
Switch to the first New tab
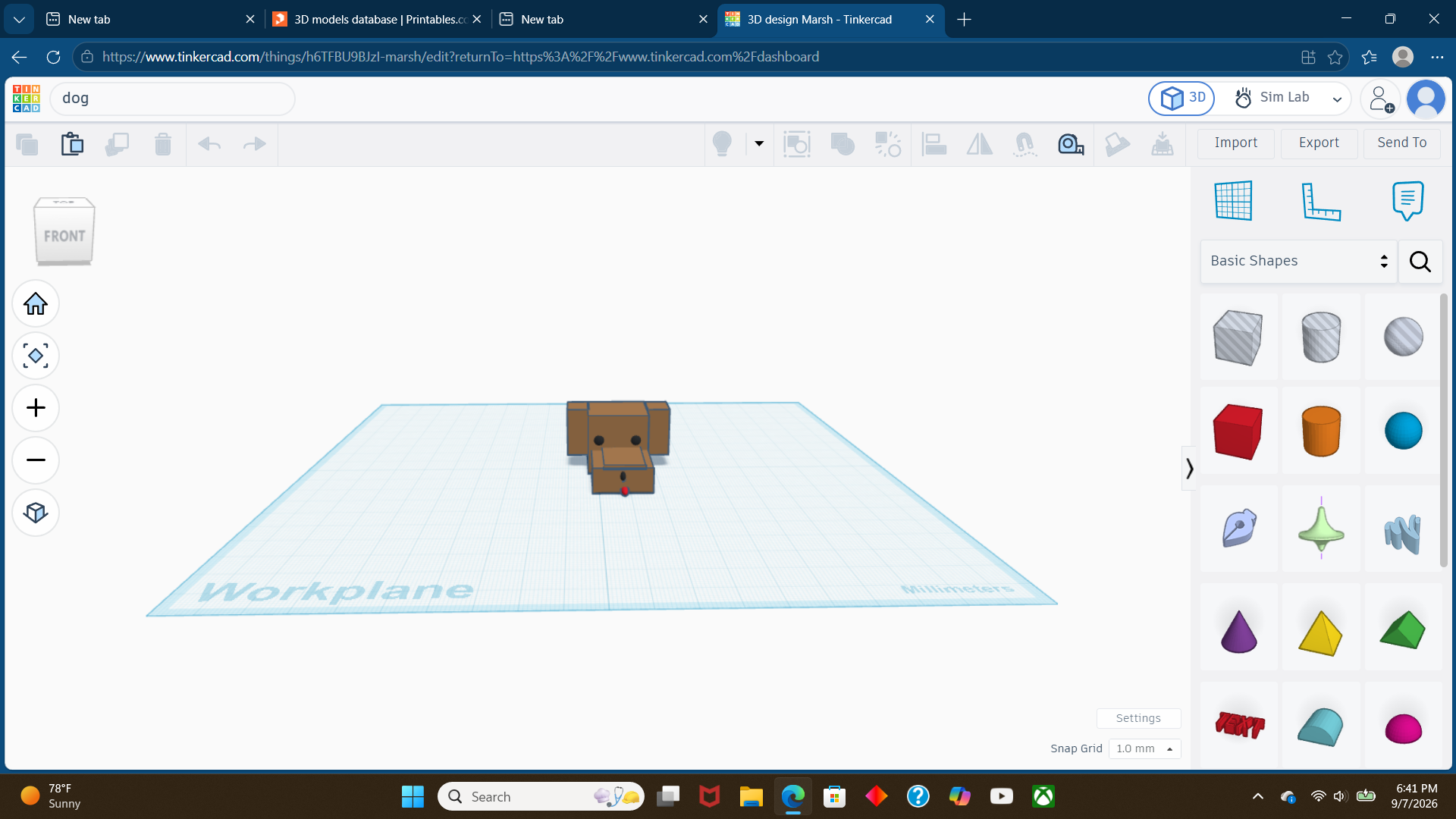pyautogui.click(x=150, y=20)
